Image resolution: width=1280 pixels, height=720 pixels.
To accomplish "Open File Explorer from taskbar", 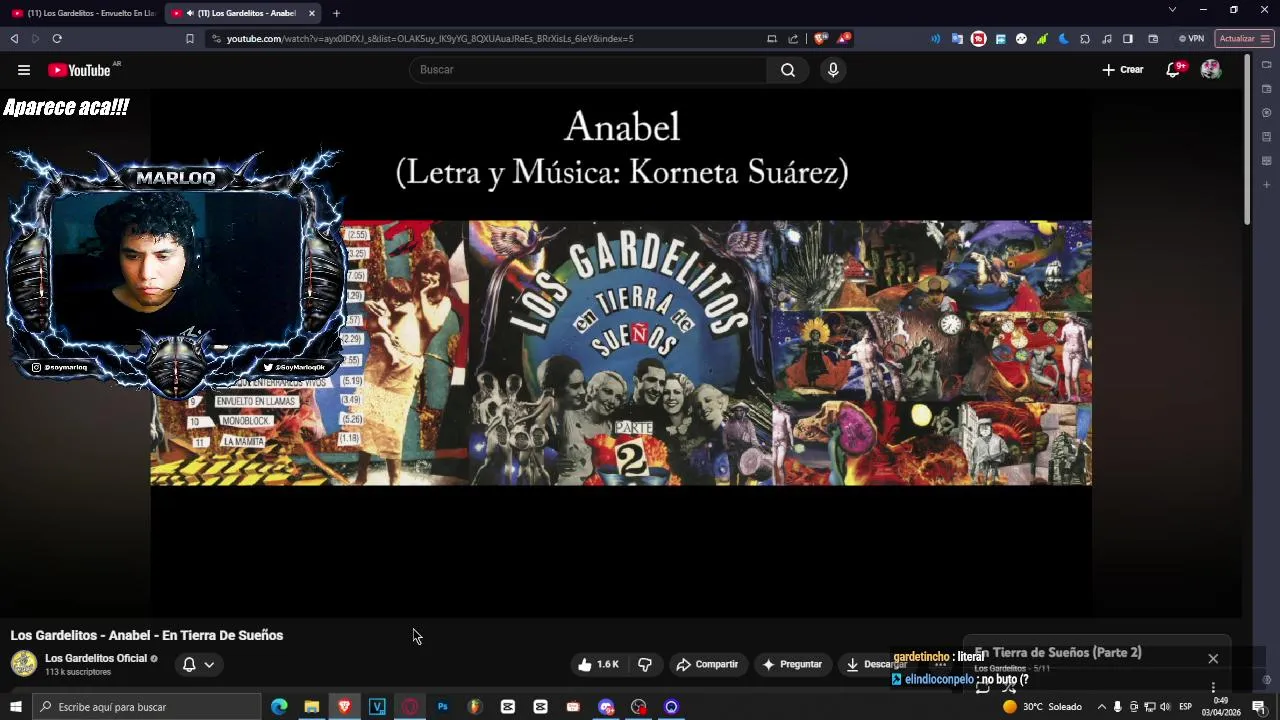I will coord(312,707).
